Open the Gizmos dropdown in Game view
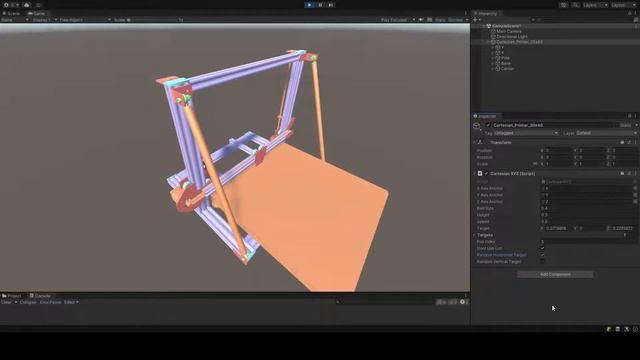 click(458, 20)
